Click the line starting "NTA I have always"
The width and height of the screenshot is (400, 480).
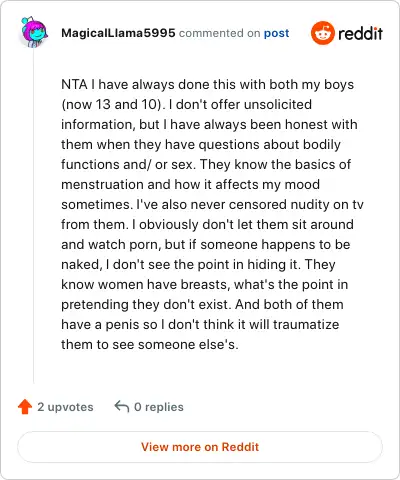click(x=207, y=85)
